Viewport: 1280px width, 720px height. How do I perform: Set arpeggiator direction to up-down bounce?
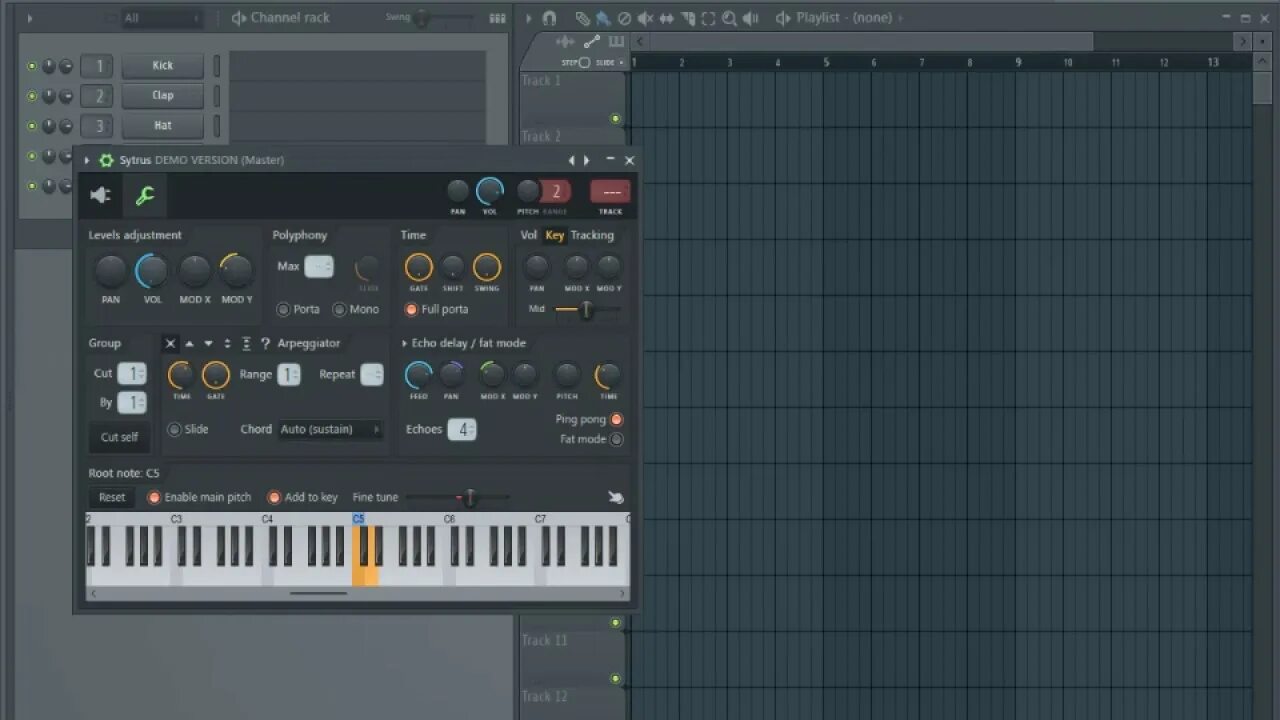pos(227,343)
